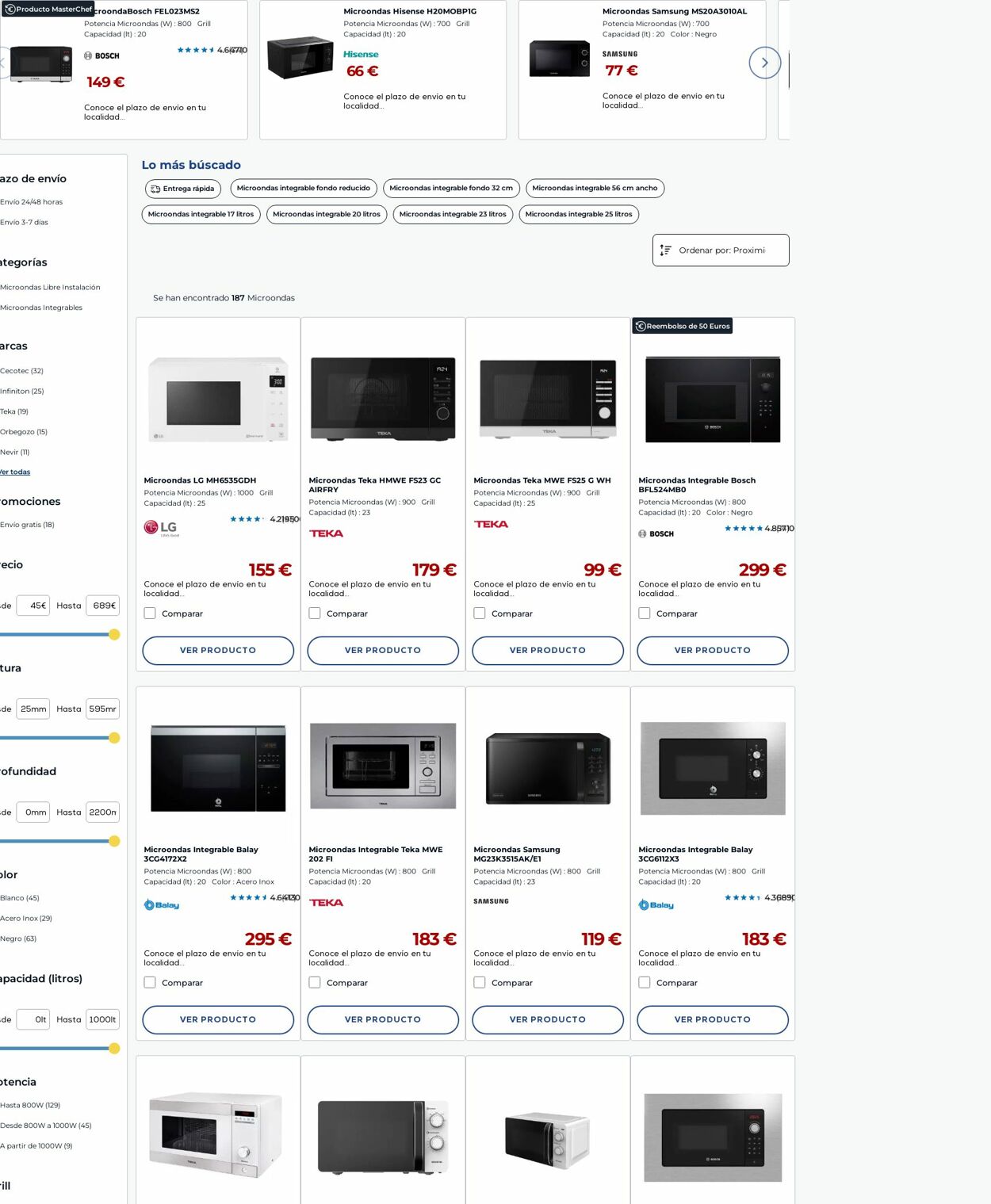Open the Ordenar por dropdown
Image resolution: width=991 pixels, height=1204 pixels.
point(721,250)
